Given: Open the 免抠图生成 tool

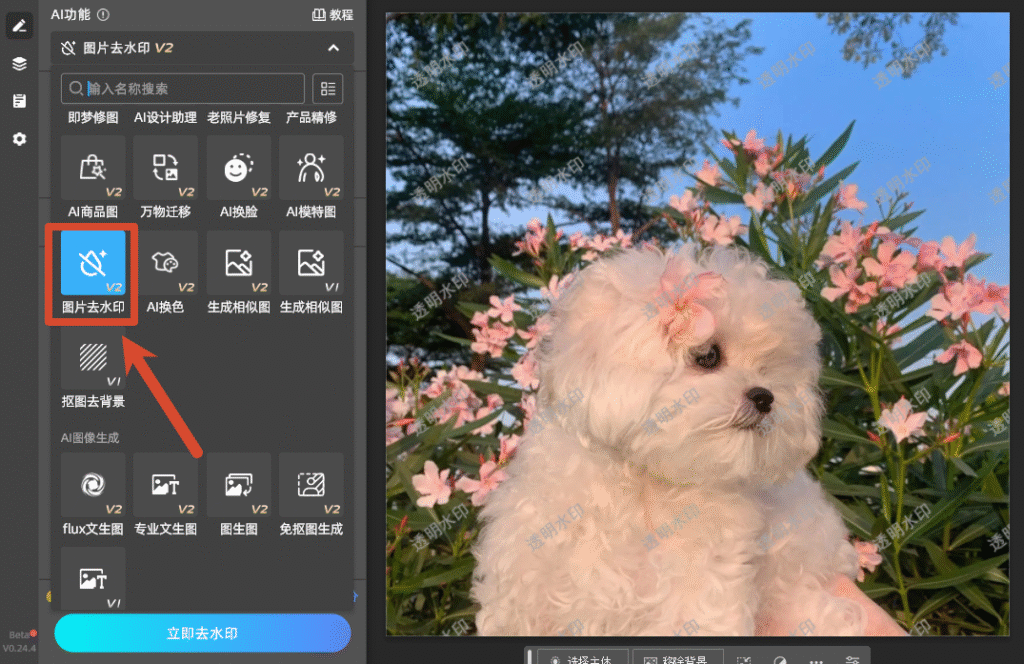Looking at the screenshot, I should (311, 485).
